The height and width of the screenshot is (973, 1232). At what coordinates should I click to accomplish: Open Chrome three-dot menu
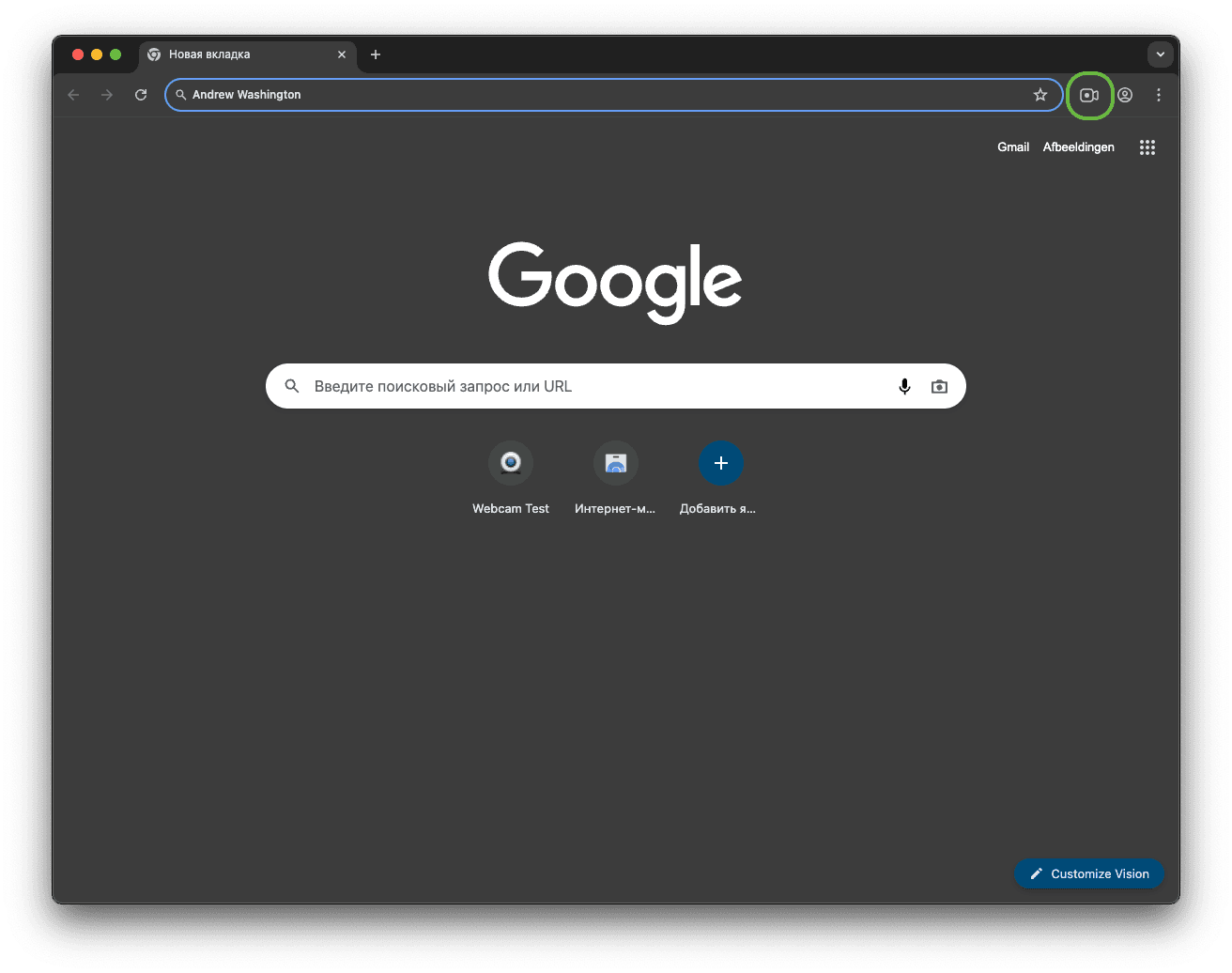tap(1159, 95)
